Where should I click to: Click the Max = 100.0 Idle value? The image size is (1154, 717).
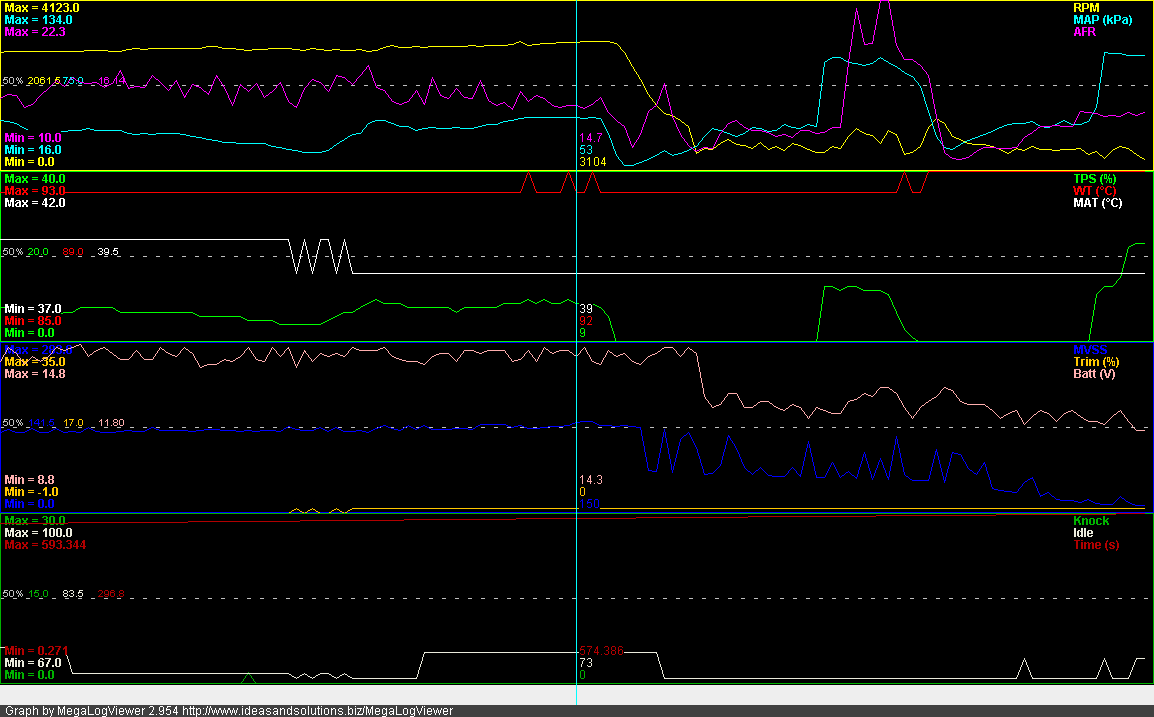click(x=38, y=532)
